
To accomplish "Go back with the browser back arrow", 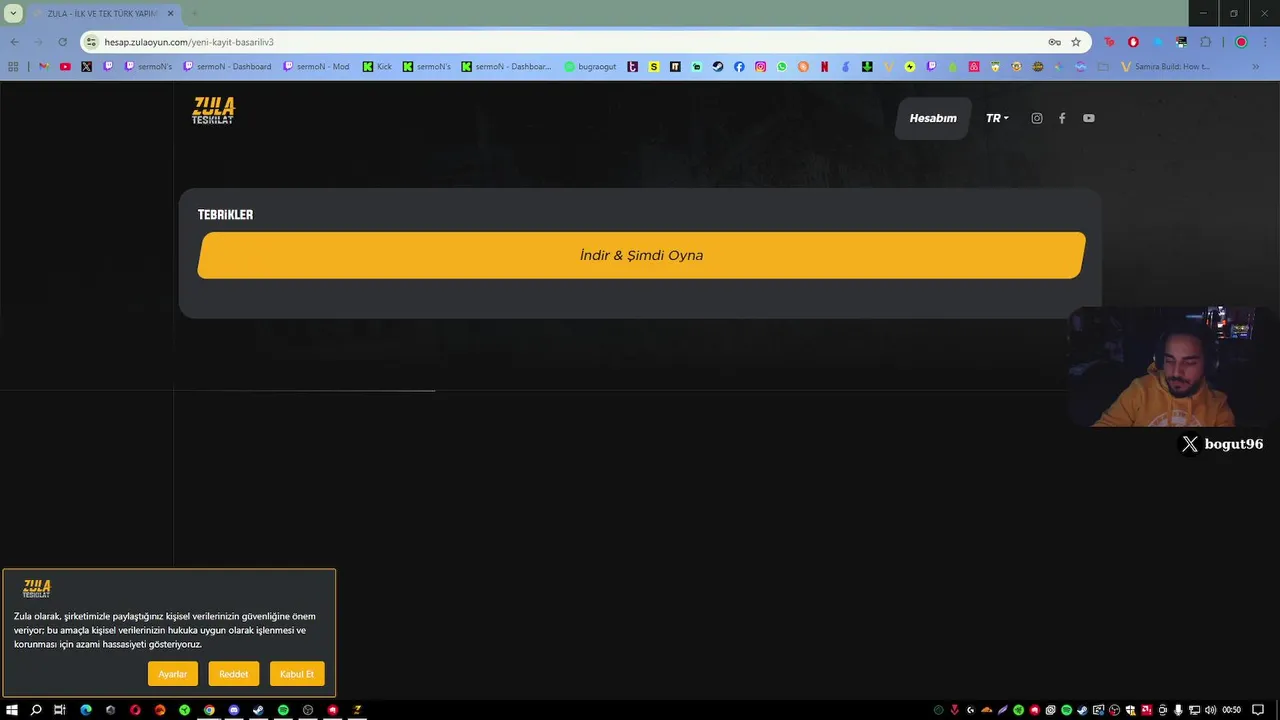I will click(14, 42).
